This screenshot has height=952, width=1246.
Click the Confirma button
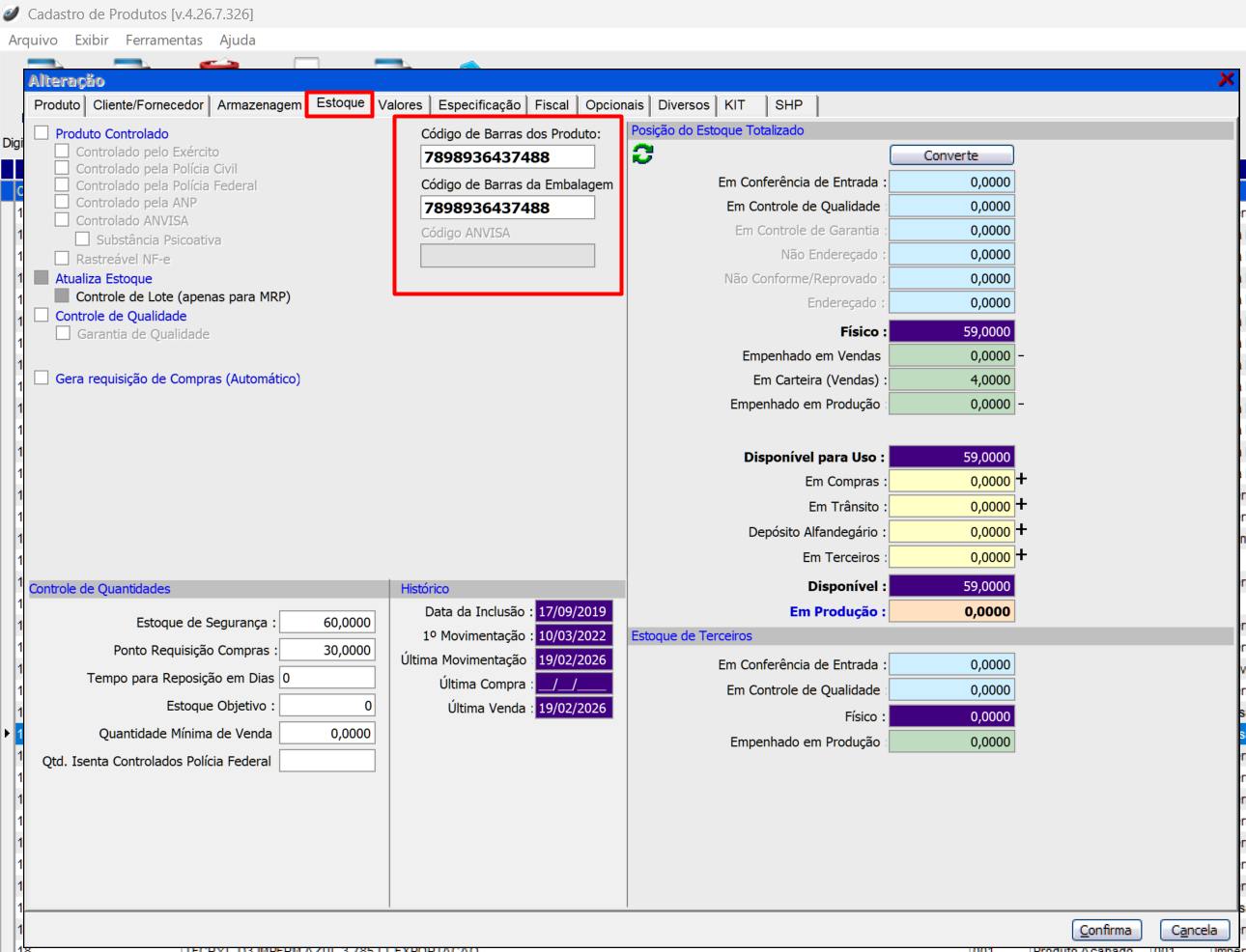coord(1106,930)
